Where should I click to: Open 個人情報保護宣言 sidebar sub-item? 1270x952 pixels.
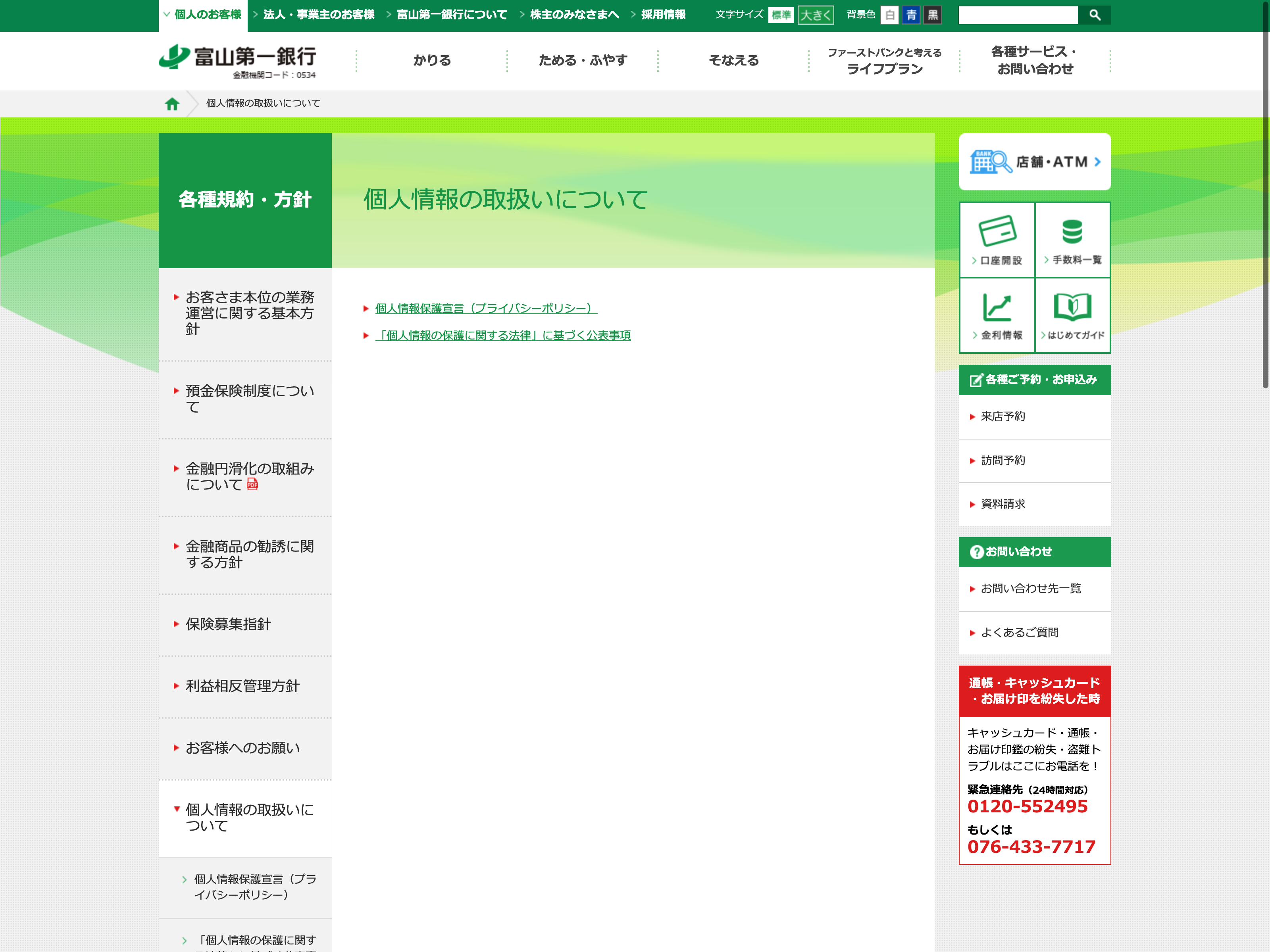pos(255,887)
